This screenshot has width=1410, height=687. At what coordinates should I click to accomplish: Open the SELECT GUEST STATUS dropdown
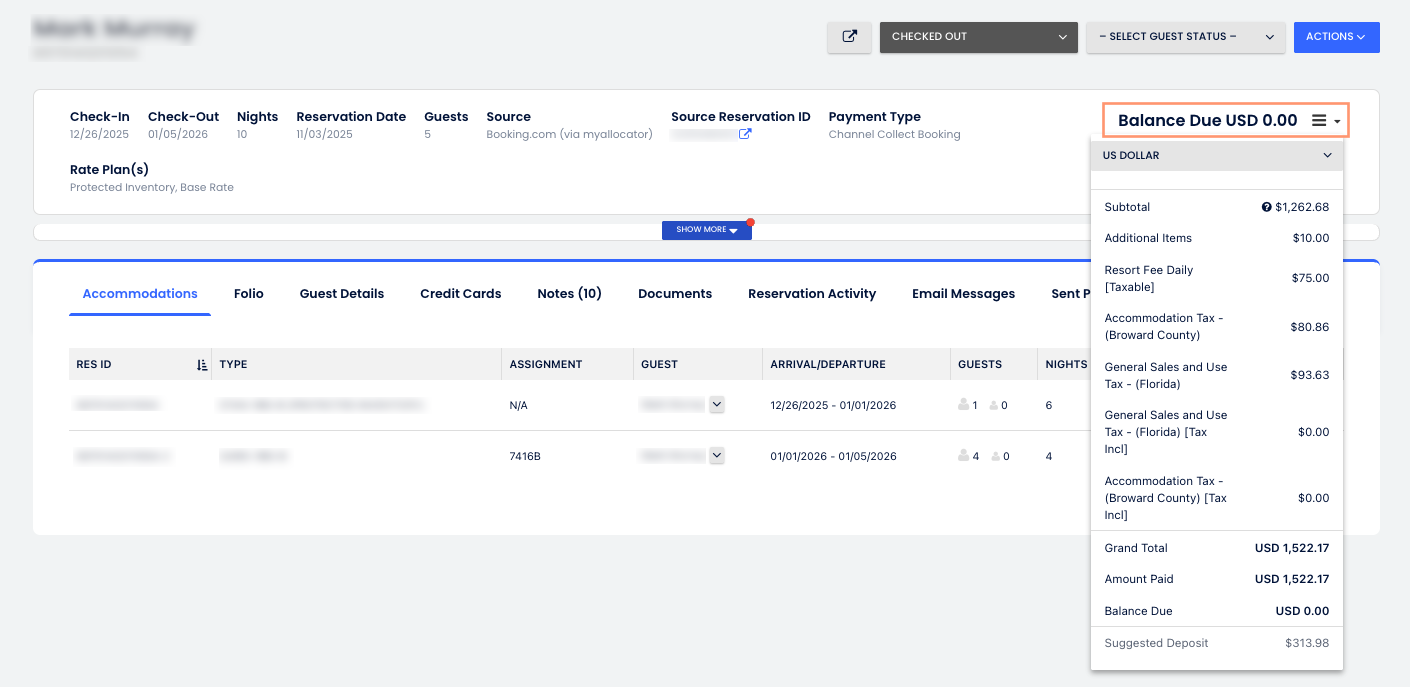[1186, 37]
